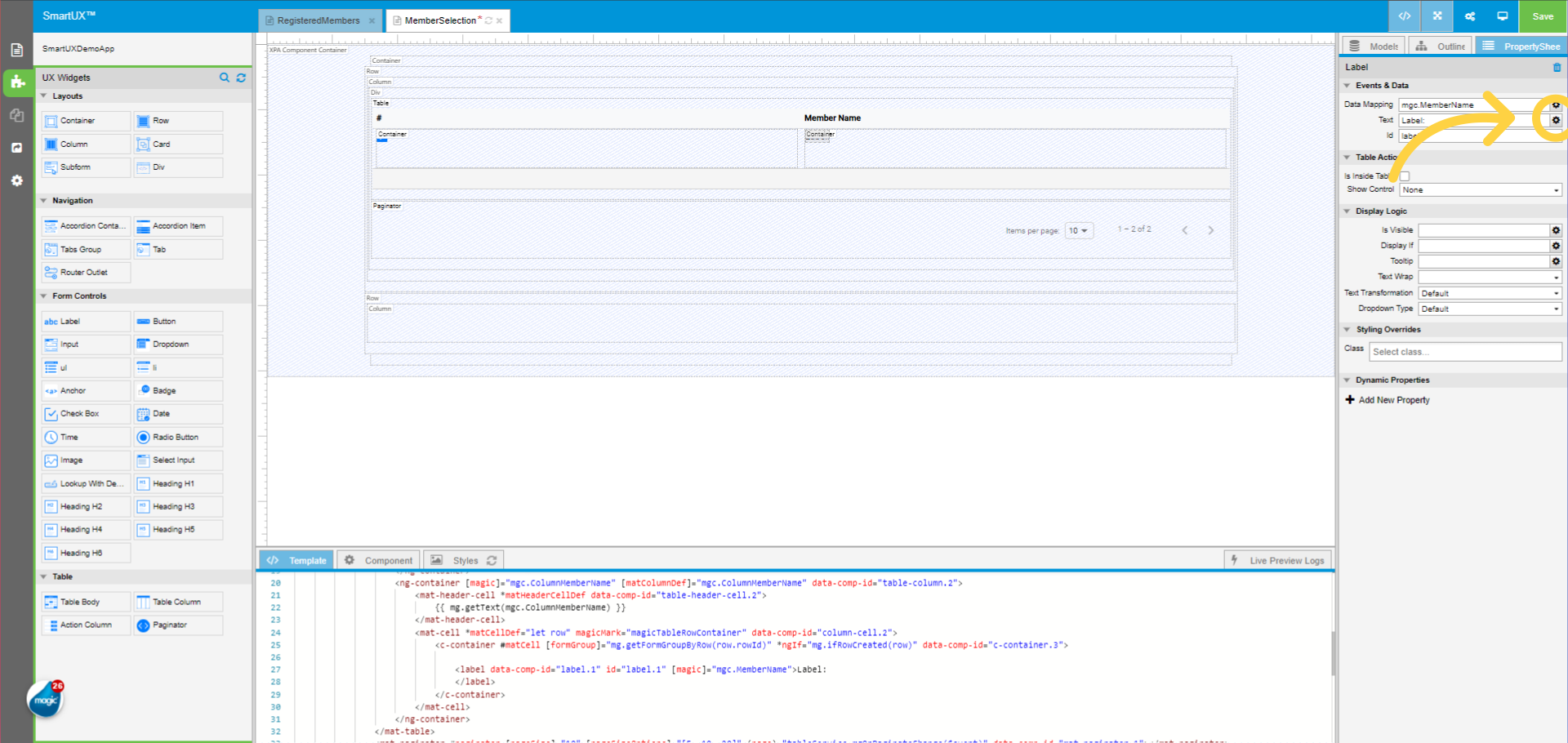Viewport: 1568px width, 743px height.
Task: Open the Show Control dropdown
Action: click(1481, 189)
